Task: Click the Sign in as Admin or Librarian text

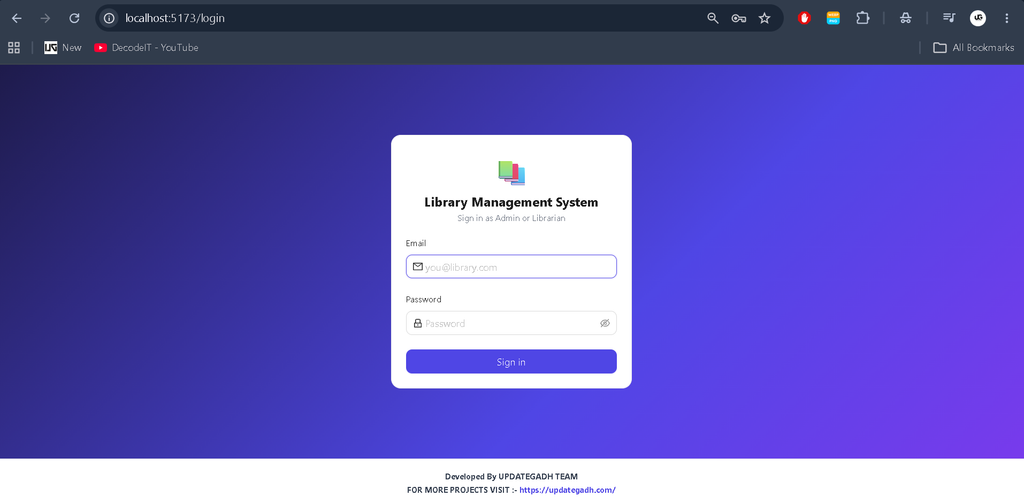Action: [511, 218]
